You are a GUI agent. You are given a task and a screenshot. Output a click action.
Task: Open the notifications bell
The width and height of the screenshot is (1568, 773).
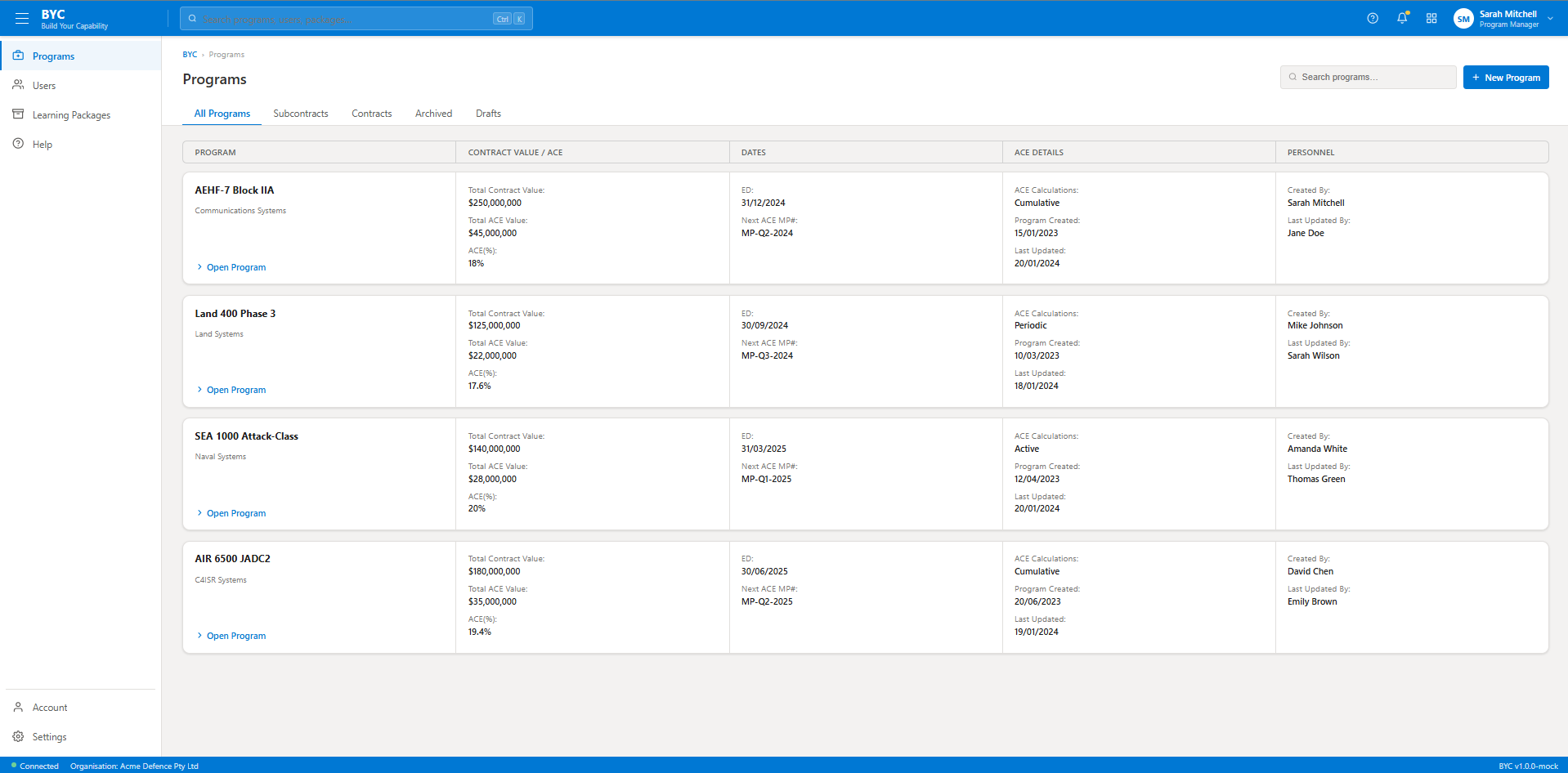[x=1402, y=18]
